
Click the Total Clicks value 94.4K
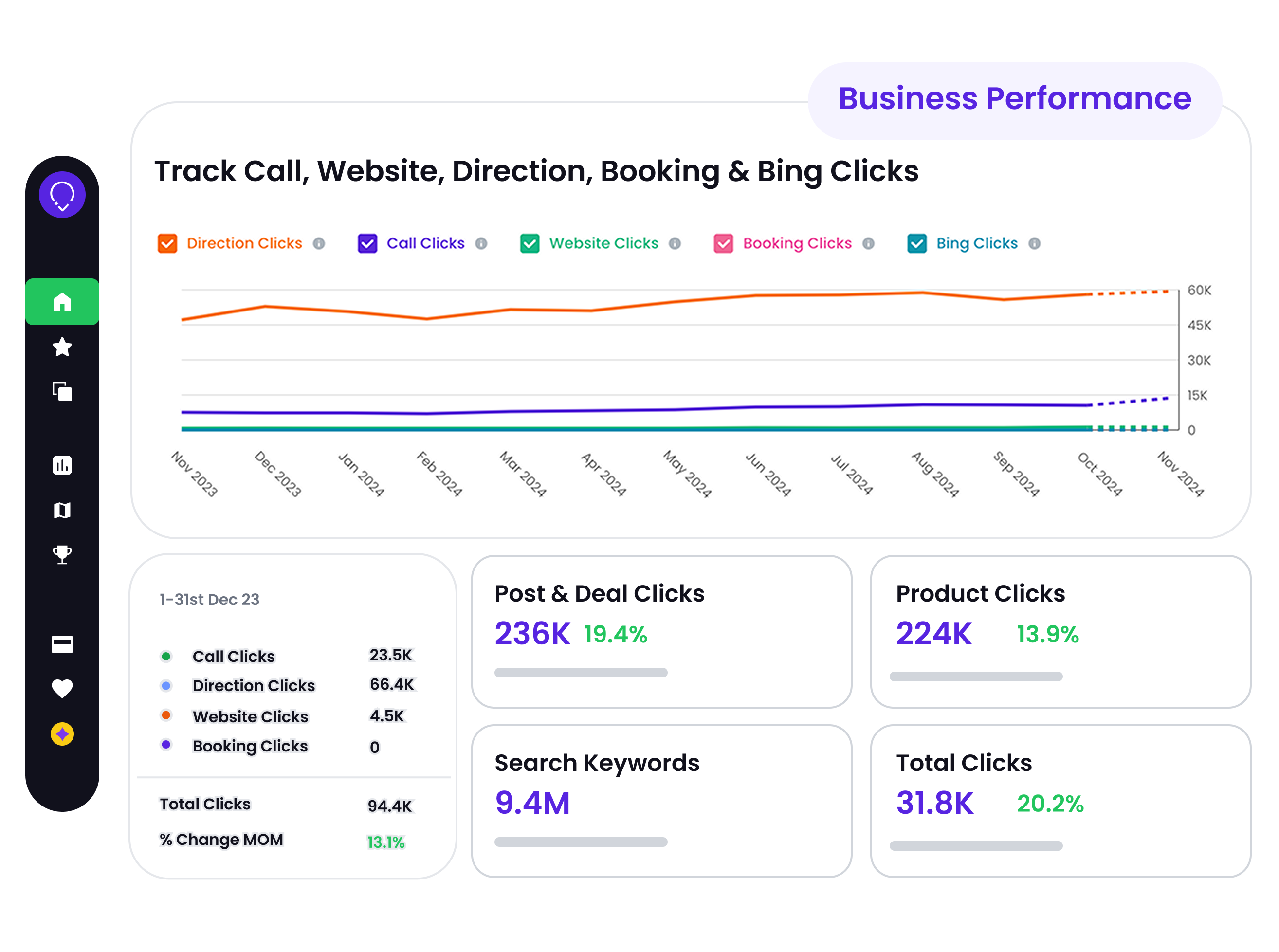389,806
